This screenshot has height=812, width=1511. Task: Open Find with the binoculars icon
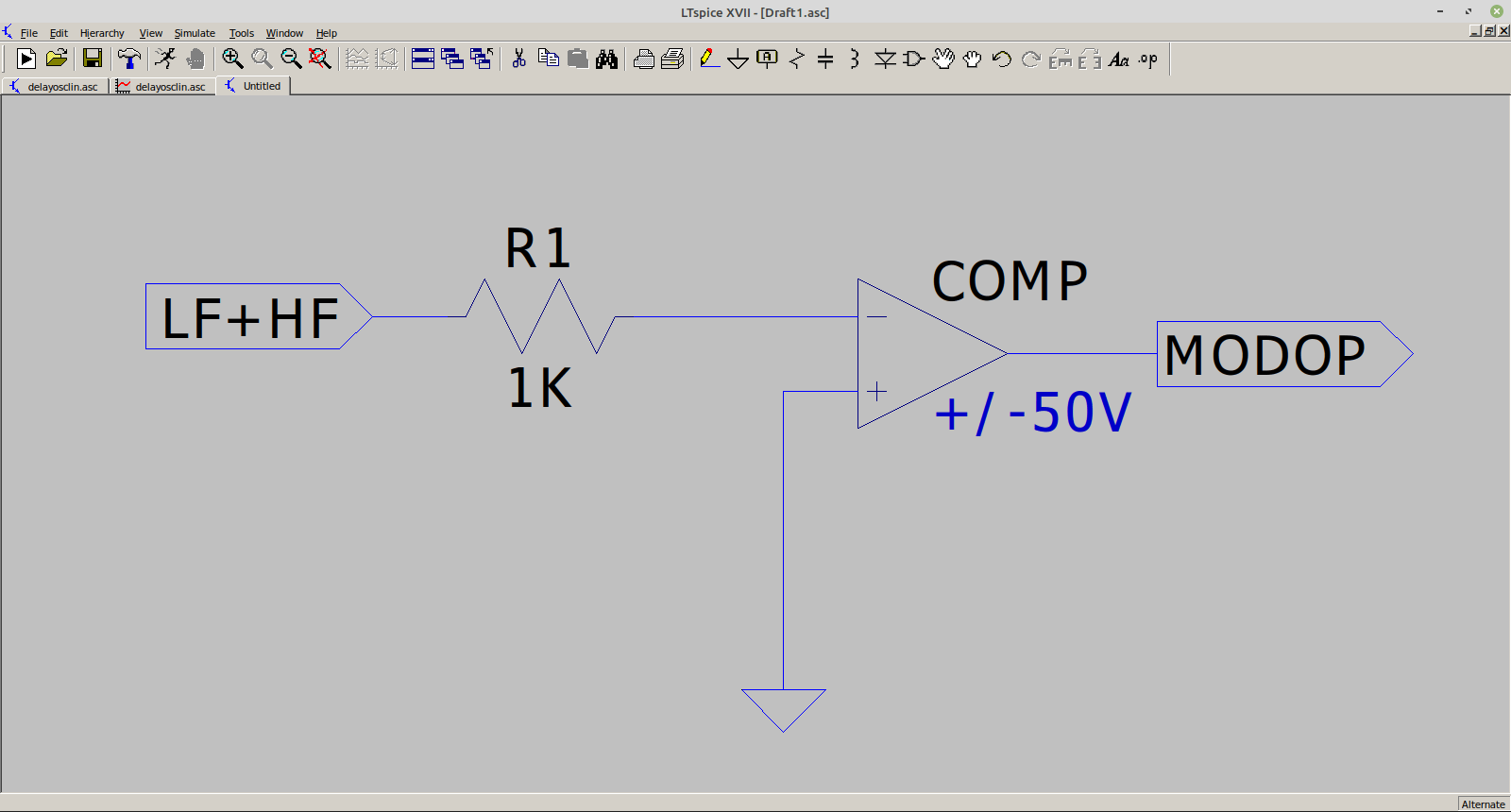coord(606,59)
